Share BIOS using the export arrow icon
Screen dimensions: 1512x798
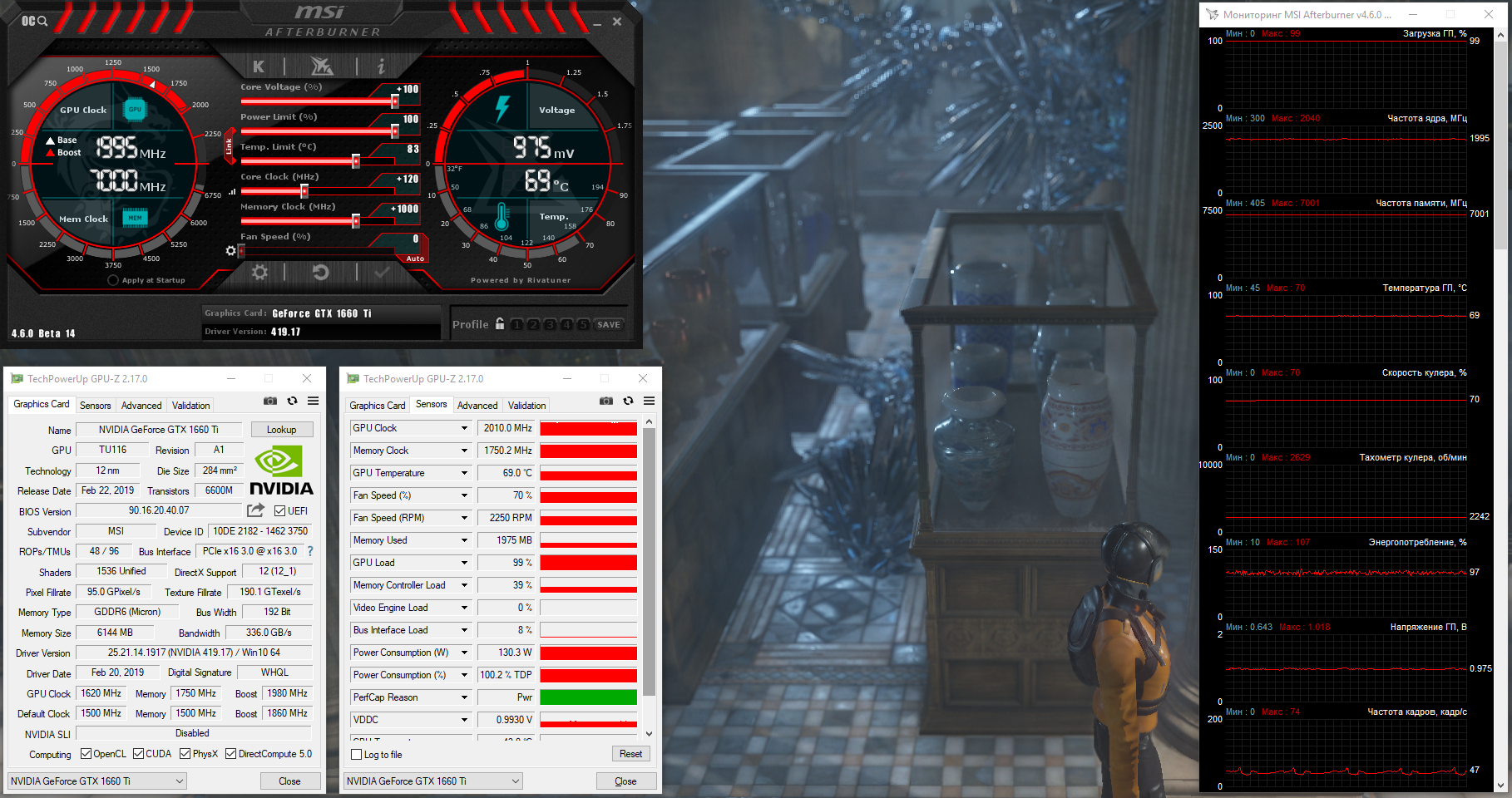(x=255, y=510)
